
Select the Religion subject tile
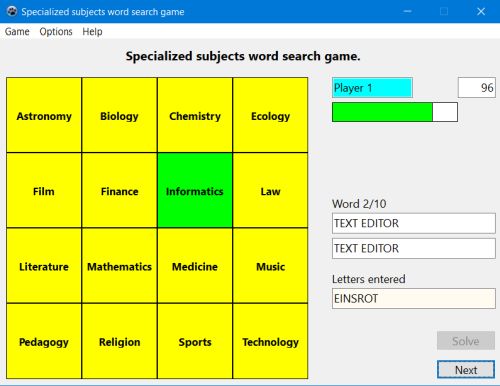coord(119,341)
